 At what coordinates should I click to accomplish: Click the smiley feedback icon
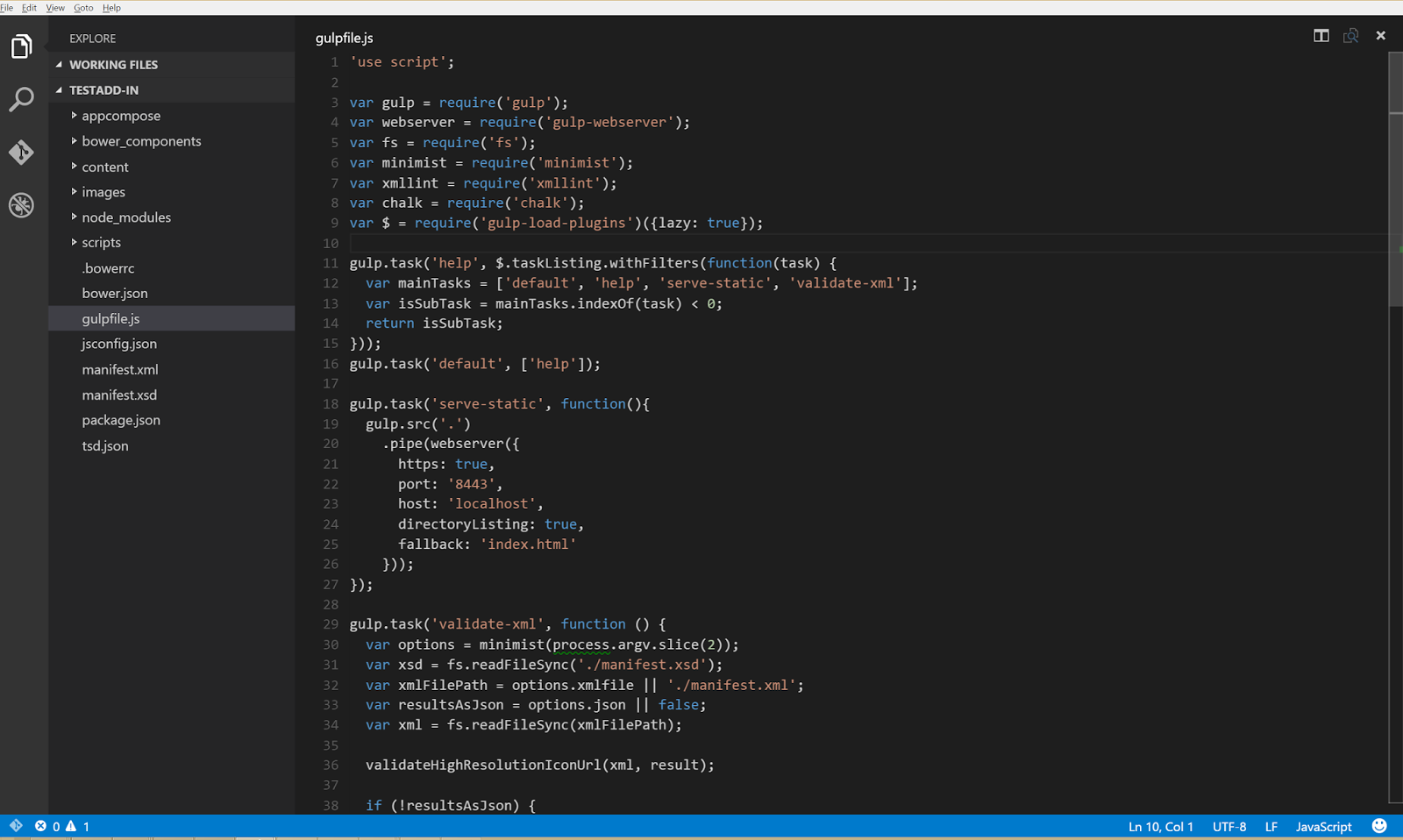coord(1378,826)
